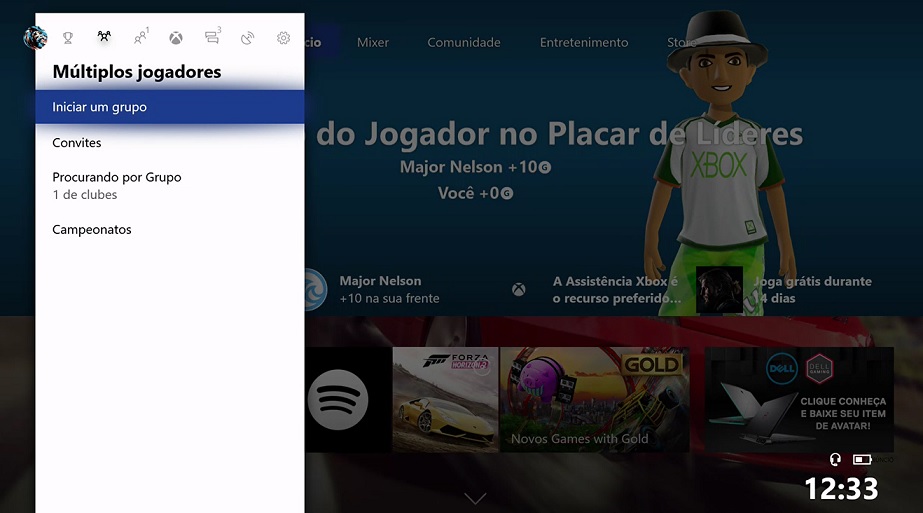
Task: Open the Messages chat icon
Action: pos(211,38)
